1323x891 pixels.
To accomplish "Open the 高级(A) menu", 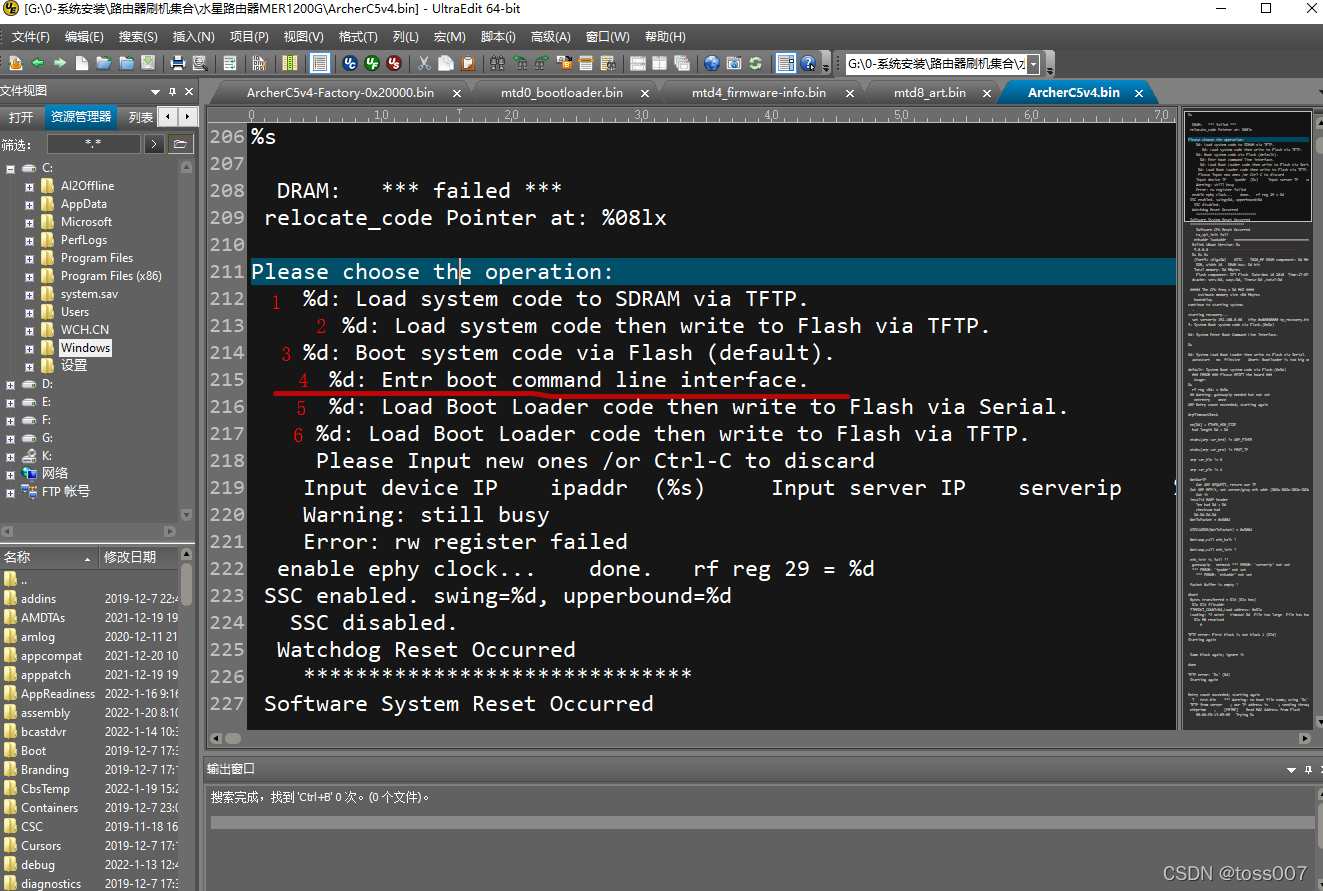I will click(x=550, y=37).
